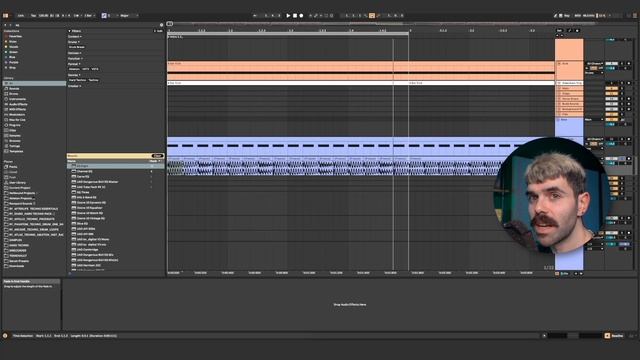Click the browser back arrow
The image size is (640, 360).
pos(5,25)
